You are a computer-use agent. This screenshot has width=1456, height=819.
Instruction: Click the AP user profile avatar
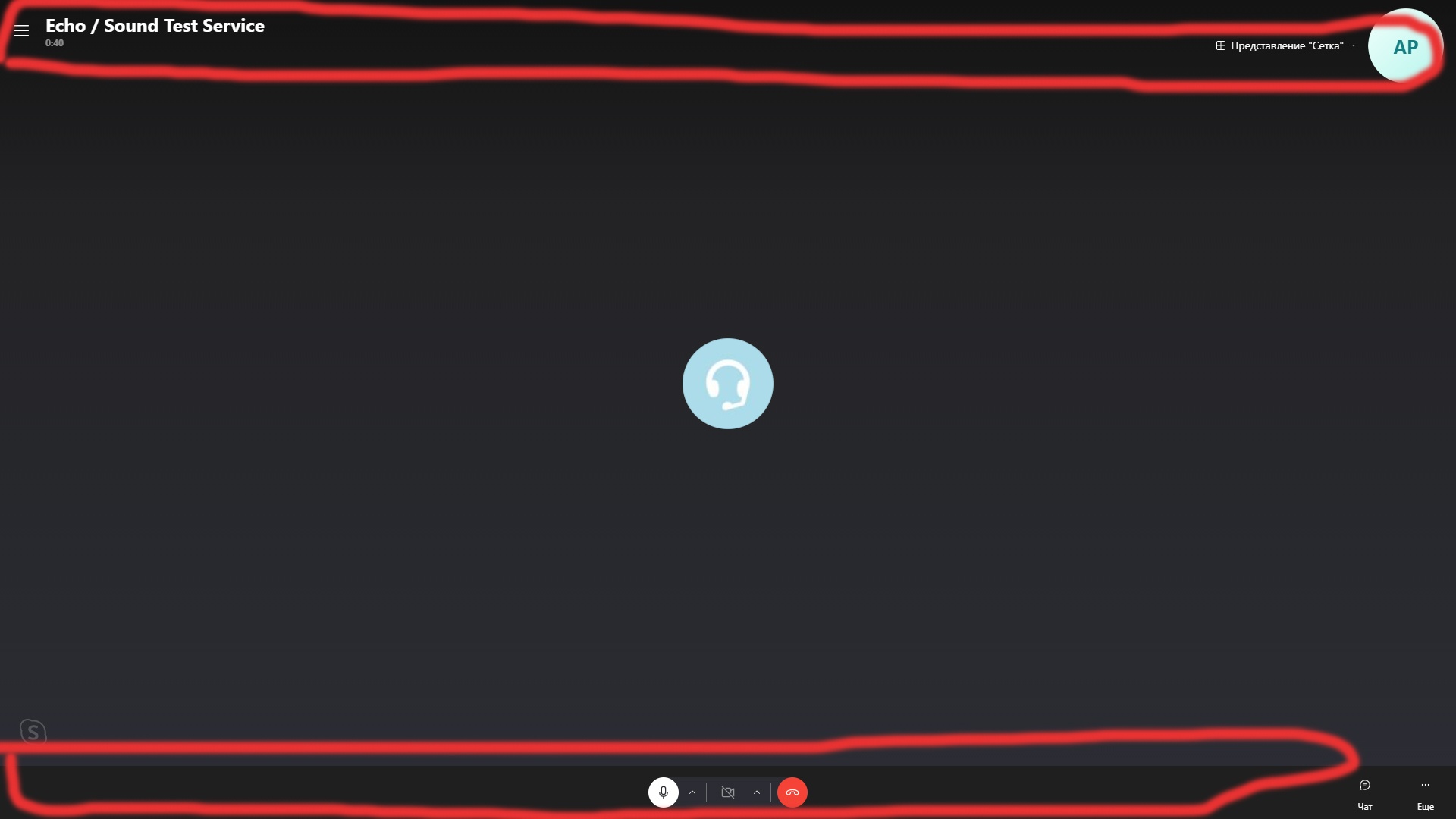tap(1405, 46)
